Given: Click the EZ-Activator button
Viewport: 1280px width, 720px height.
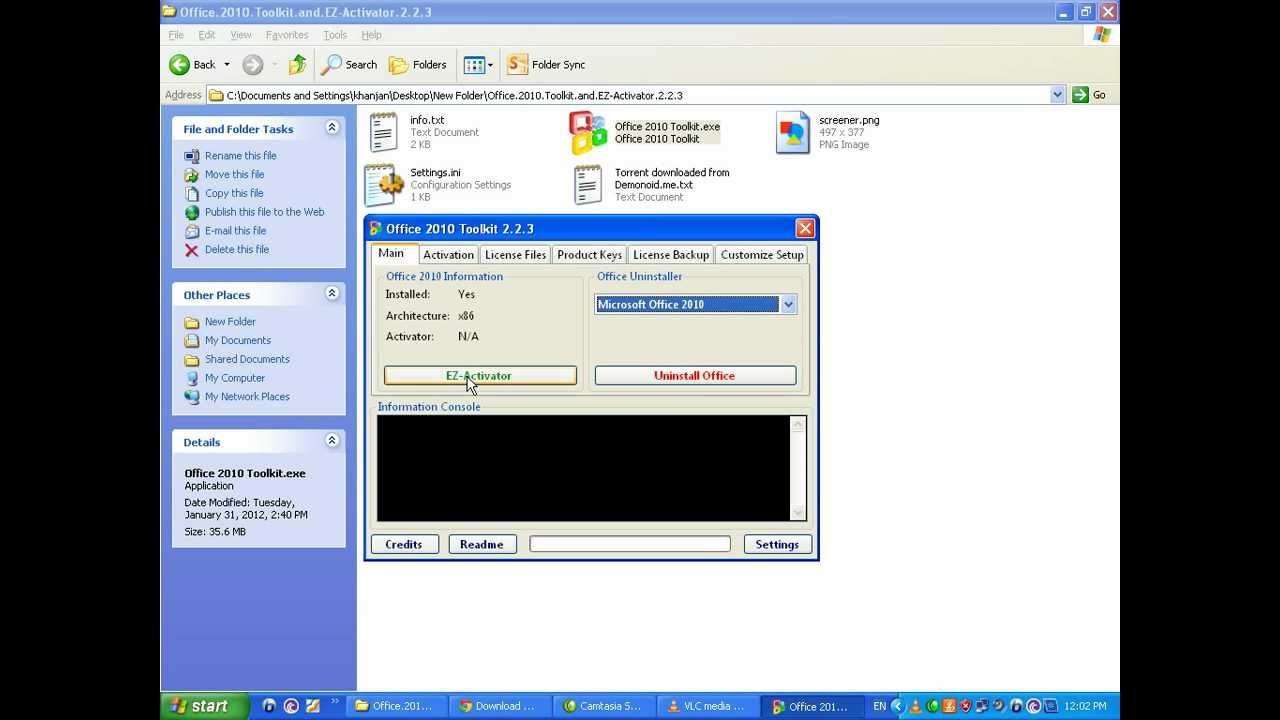Looking at the screenshot, I should [480, 376].
